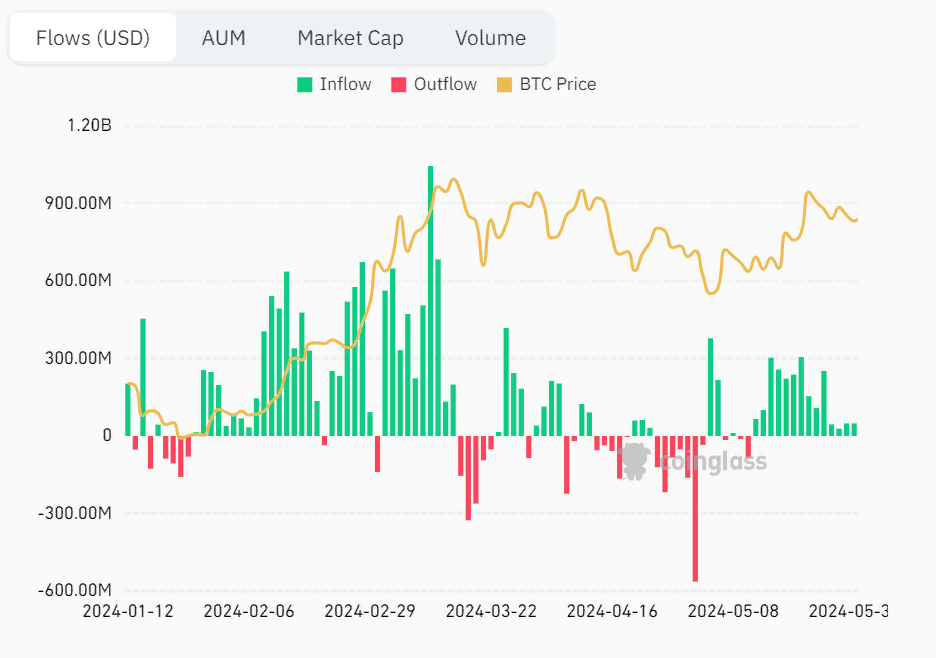Click the 2024-02-06 date axis label
936x658 pixels.
tap(249, 611)
